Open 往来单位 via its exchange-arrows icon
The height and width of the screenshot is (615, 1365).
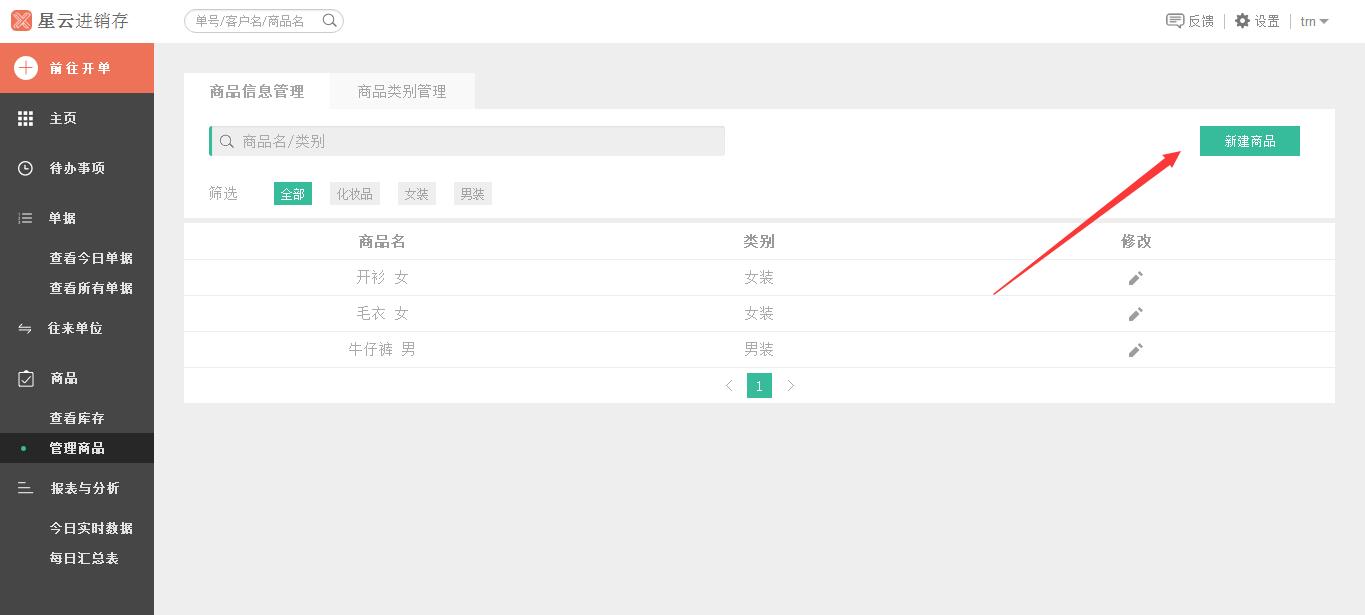25,328
